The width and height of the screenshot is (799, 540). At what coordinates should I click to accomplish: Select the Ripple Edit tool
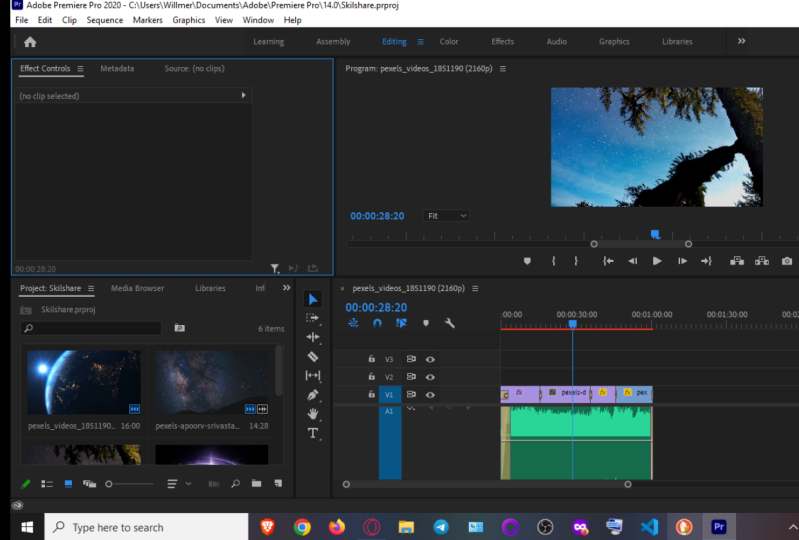pos(312,337)
